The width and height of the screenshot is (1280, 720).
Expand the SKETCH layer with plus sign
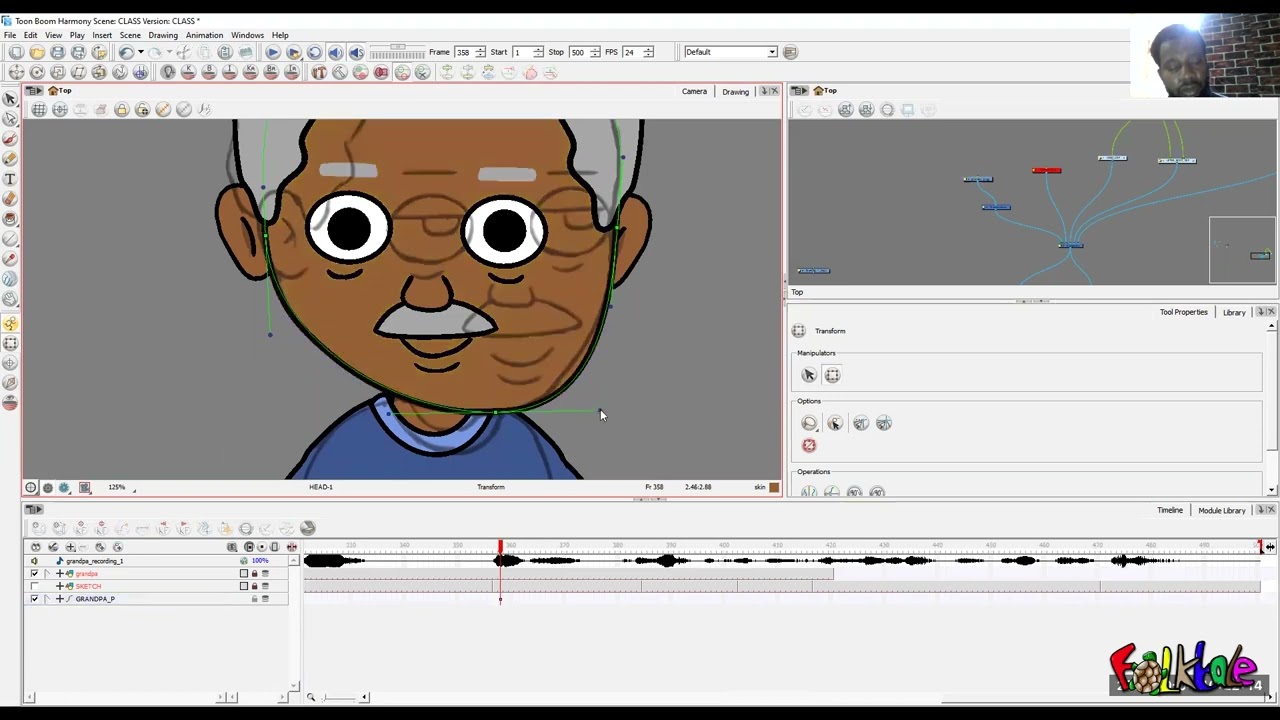[59, 586]
